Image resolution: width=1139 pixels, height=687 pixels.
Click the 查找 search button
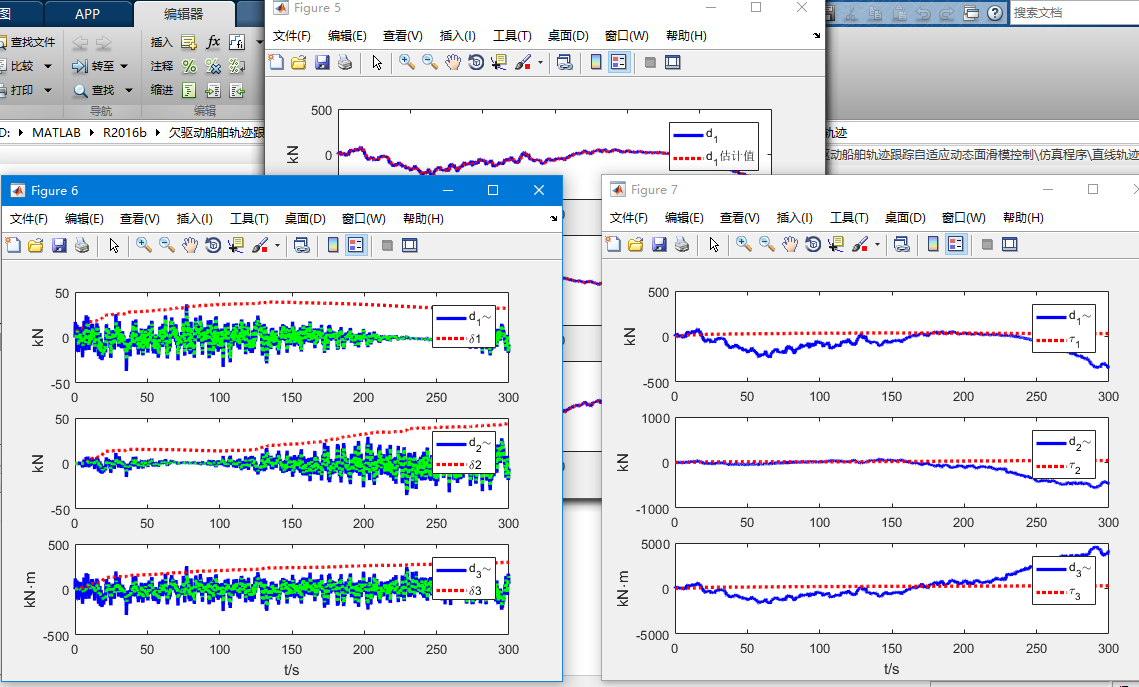pyautogui.click(x=94, y=90)
